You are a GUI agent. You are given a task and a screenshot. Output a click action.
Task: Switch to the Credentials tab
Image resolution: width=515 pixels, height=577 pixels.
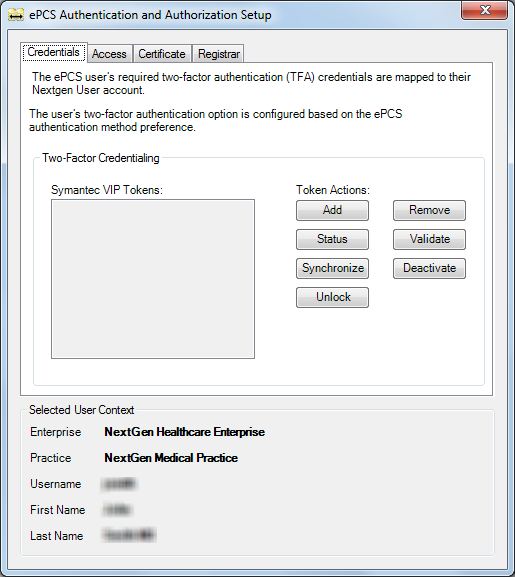[x=54, y=52]
